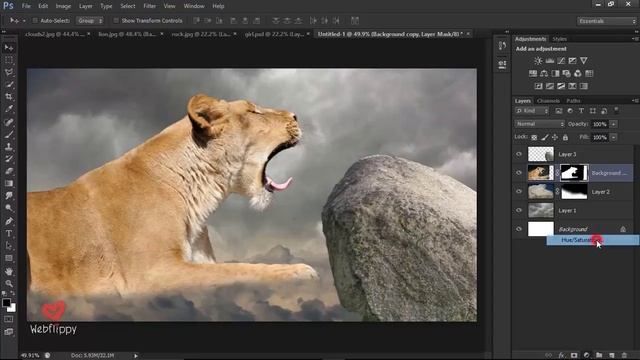Switch to the Channels tab
This screenshot has width=640, height=360.
(x=548, y=100)
